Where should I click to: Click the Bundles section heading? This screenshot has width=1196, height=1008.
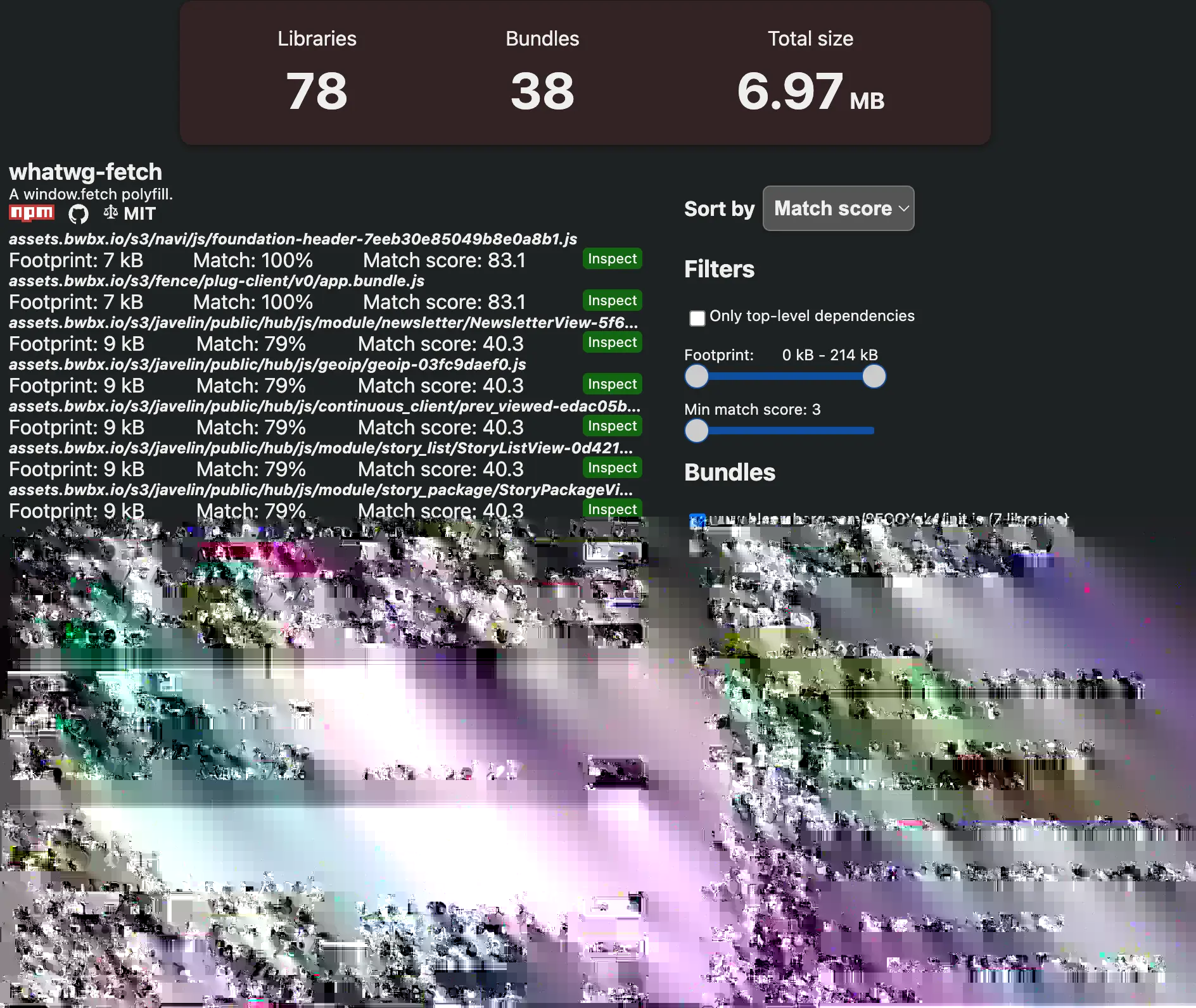[x=730, y=472]
